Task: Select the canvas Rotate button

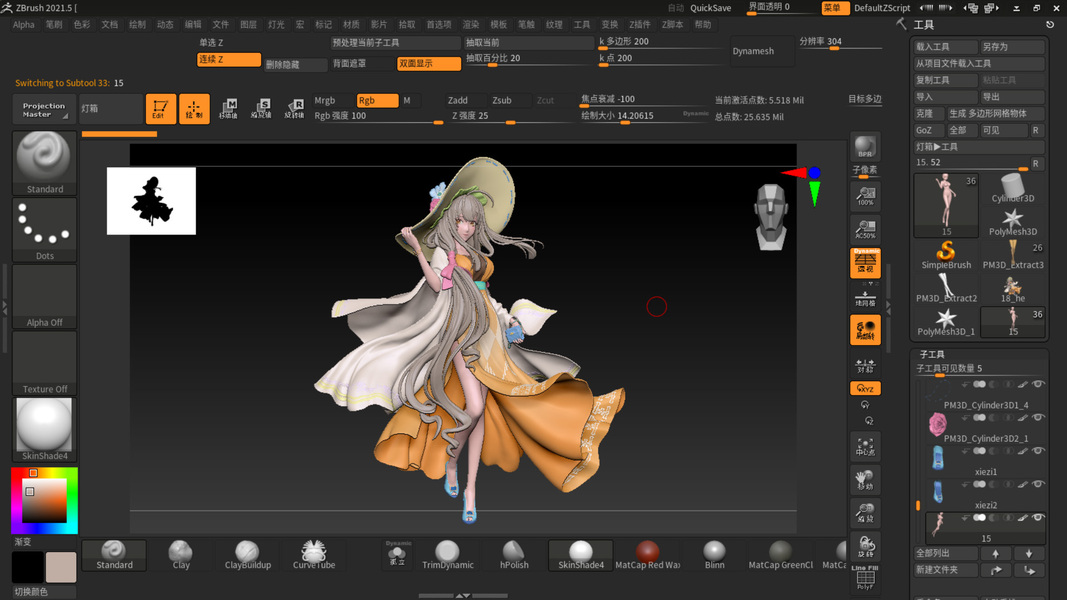Action: (865, 546)
